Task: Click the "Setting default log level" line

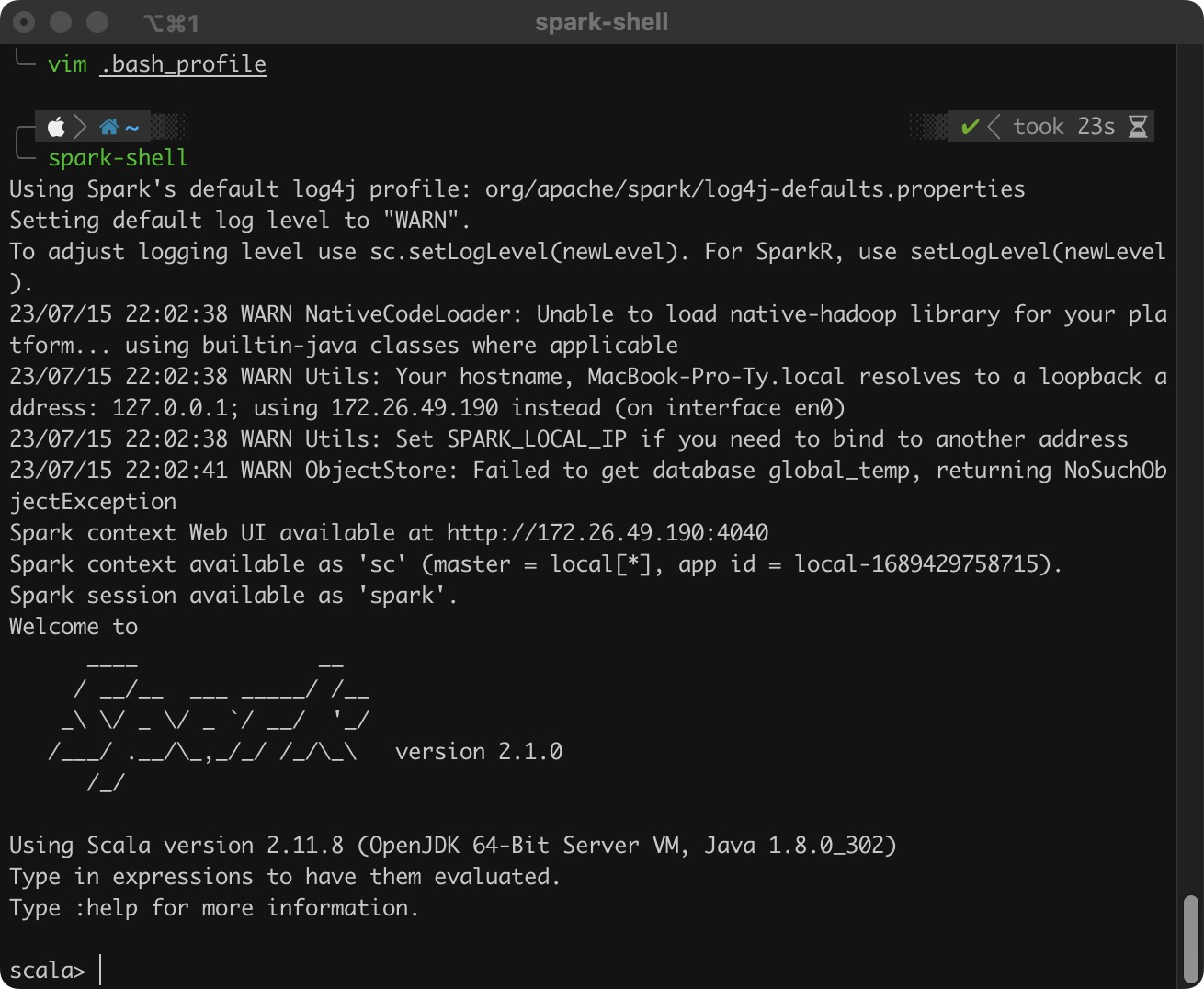Action: tap(240, 221)
